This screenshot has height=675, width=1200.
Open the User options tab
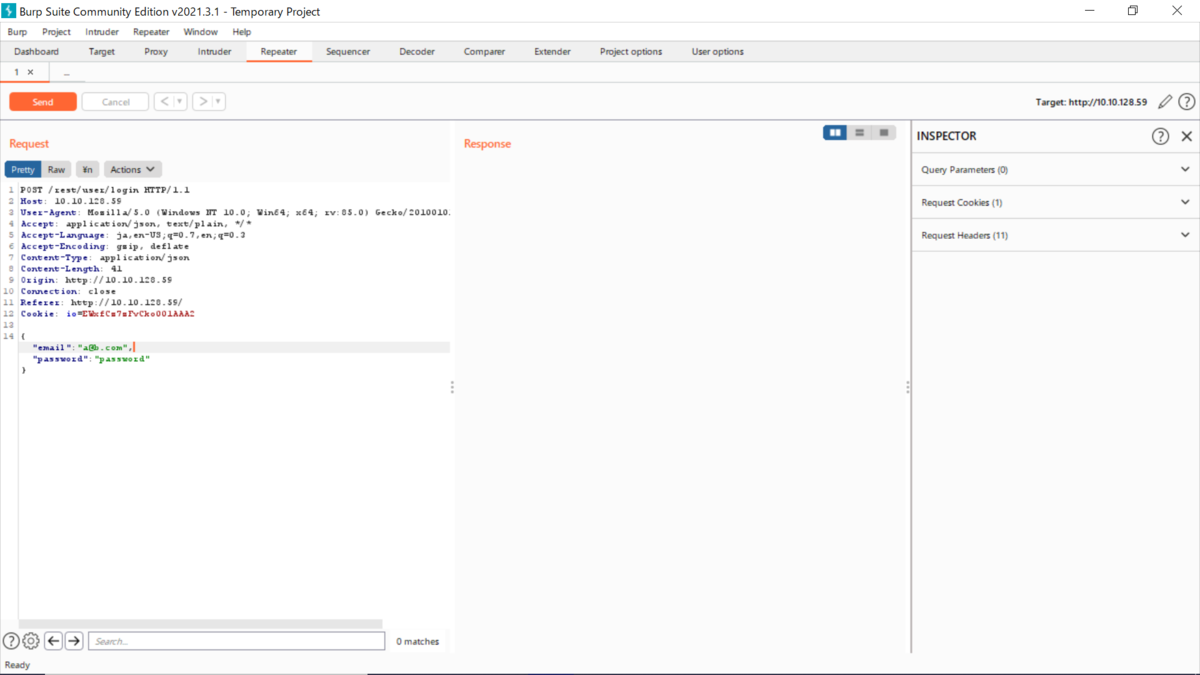tap(718, 52)
